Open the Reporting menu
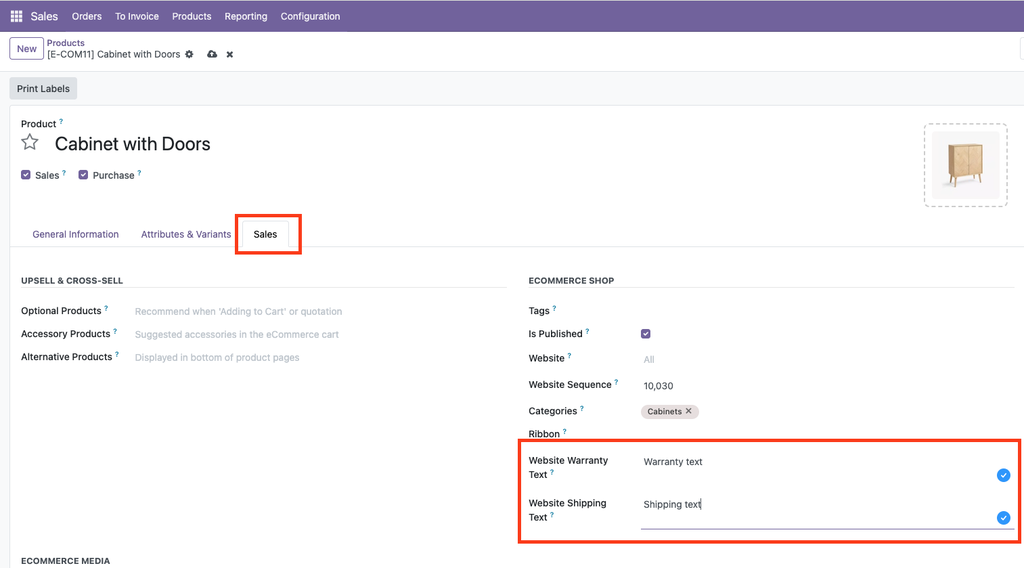Viewport: 1024px width, 568px height. (x=245, y=16)
